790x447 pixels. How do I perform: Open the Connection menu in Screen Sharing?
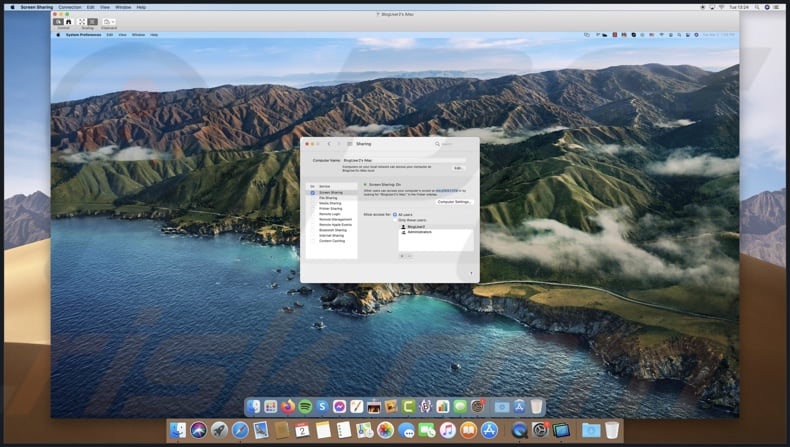[70, 7]
